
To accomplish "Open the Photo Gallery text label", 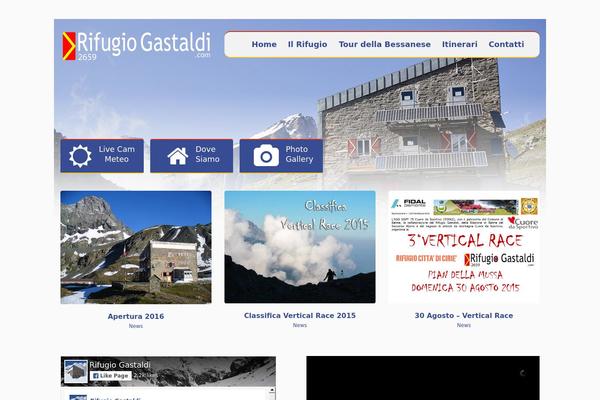I will tap(299, 154).
